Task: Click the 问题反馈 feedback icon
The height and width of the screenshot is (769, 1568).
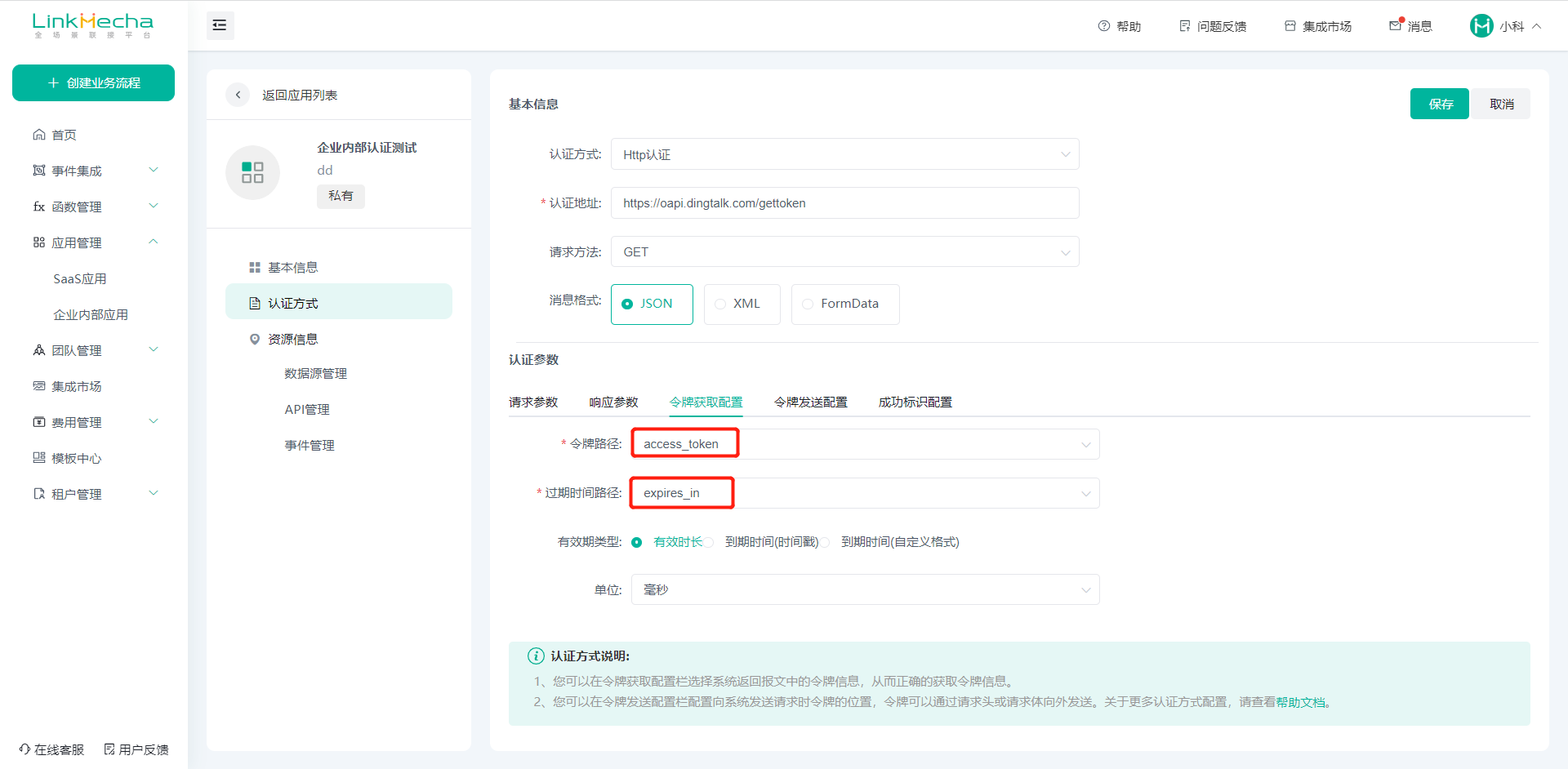Action: click(x=1185, y=26)
